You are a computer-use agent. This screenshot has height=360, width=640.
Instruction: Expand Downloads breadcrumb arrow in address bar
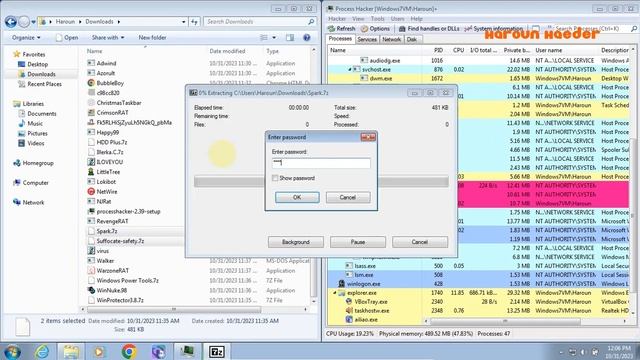click(119, 22)
